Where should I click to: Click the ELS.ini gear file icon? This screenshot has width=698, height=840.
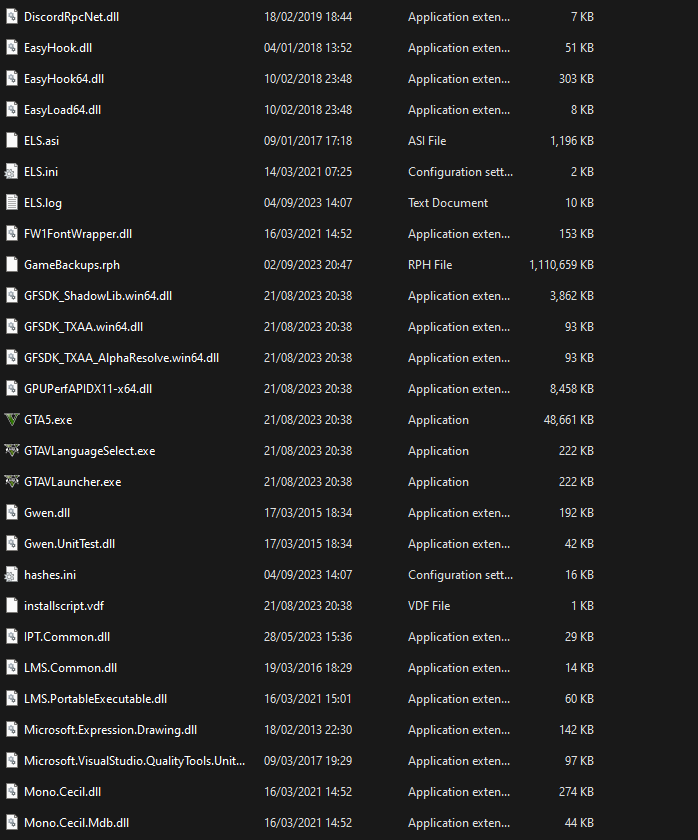tap(12, 172)
